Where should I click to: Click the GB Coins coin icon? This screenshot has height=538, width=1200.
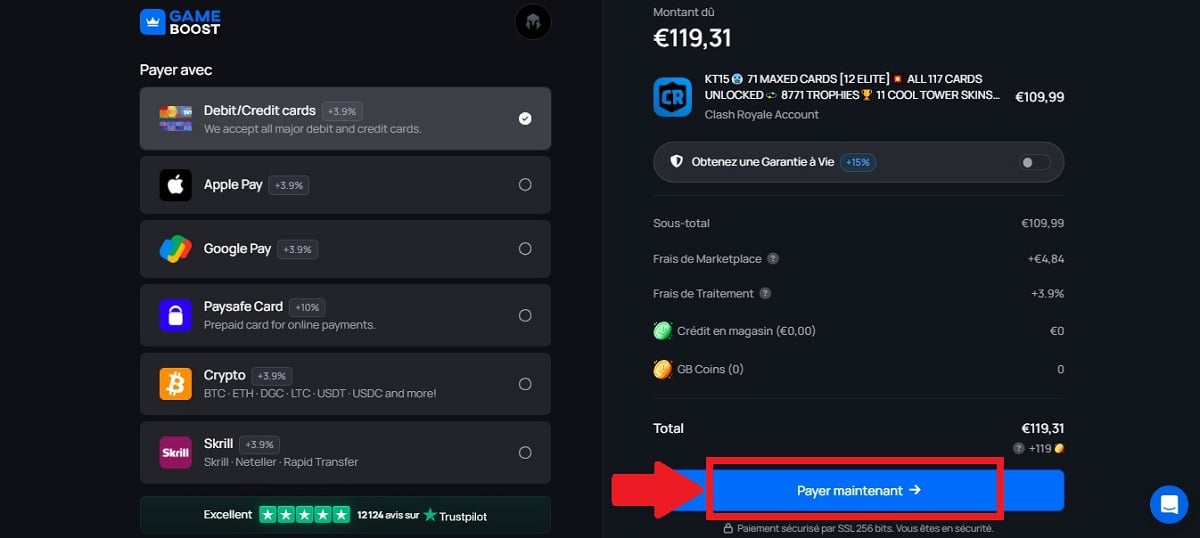[662, 369]
